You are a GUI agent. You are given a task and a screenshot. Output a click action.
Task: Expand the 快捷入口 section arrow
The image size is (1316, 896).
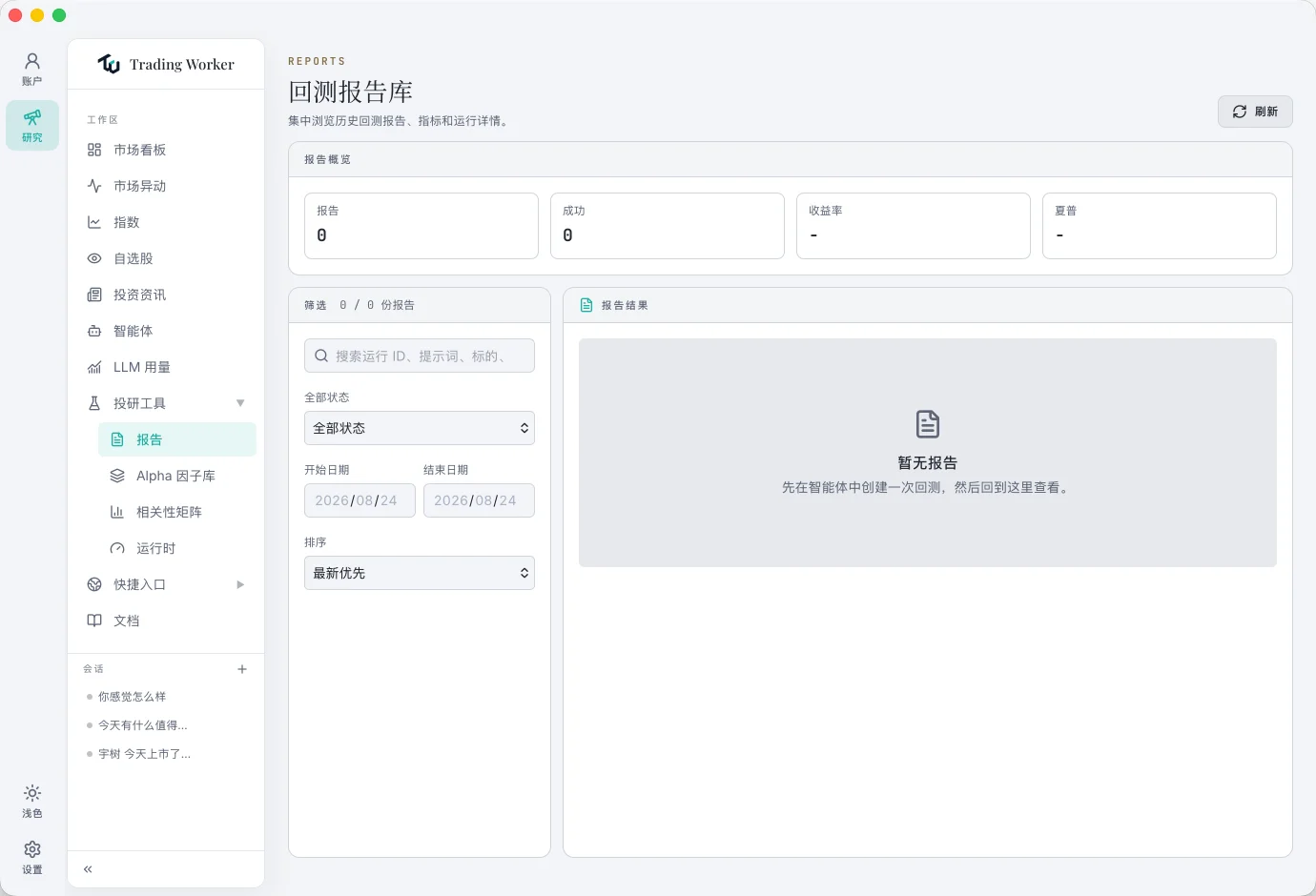click(240, 584)
